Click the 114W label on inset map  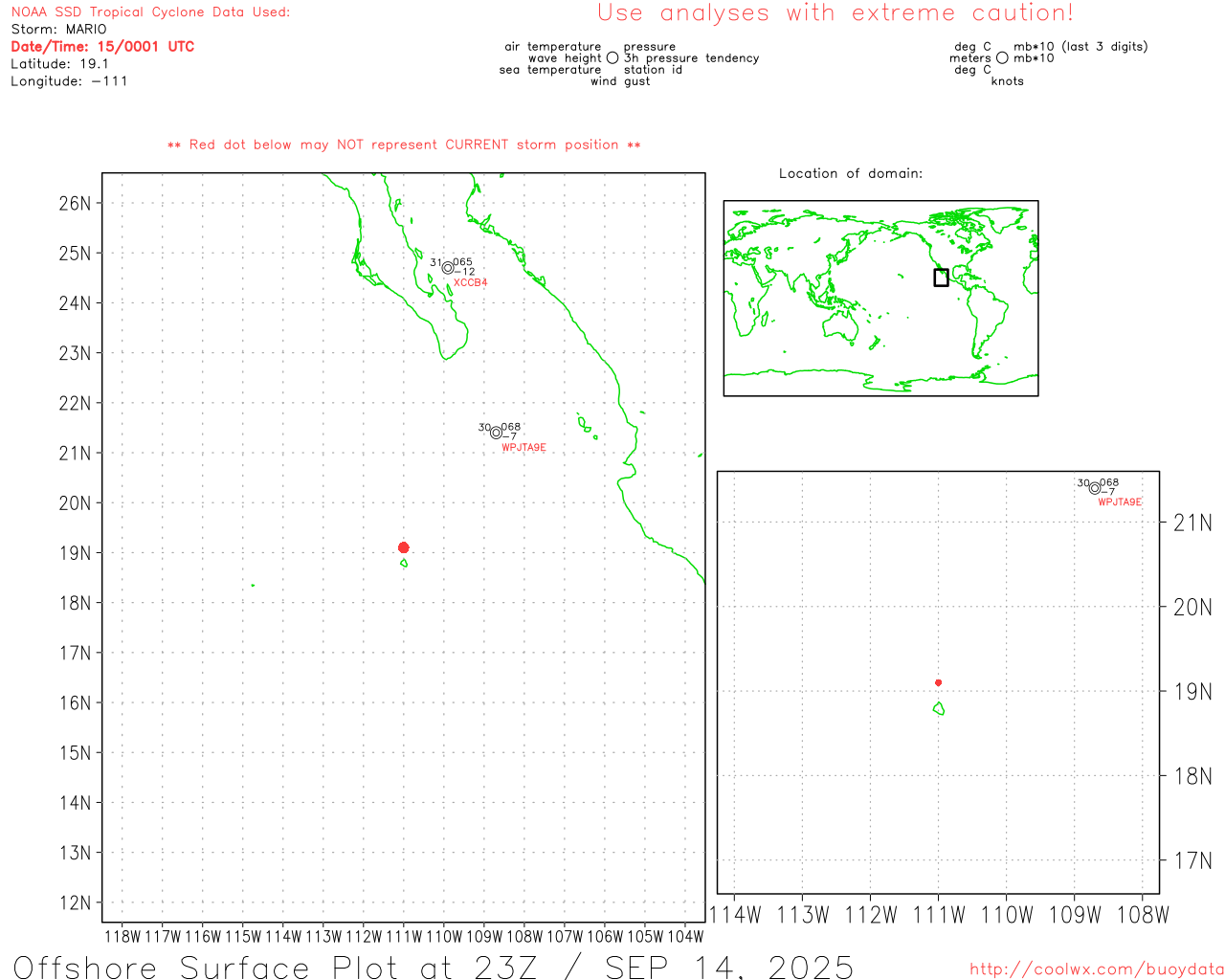pyautogui.click(x=735, y=915)
